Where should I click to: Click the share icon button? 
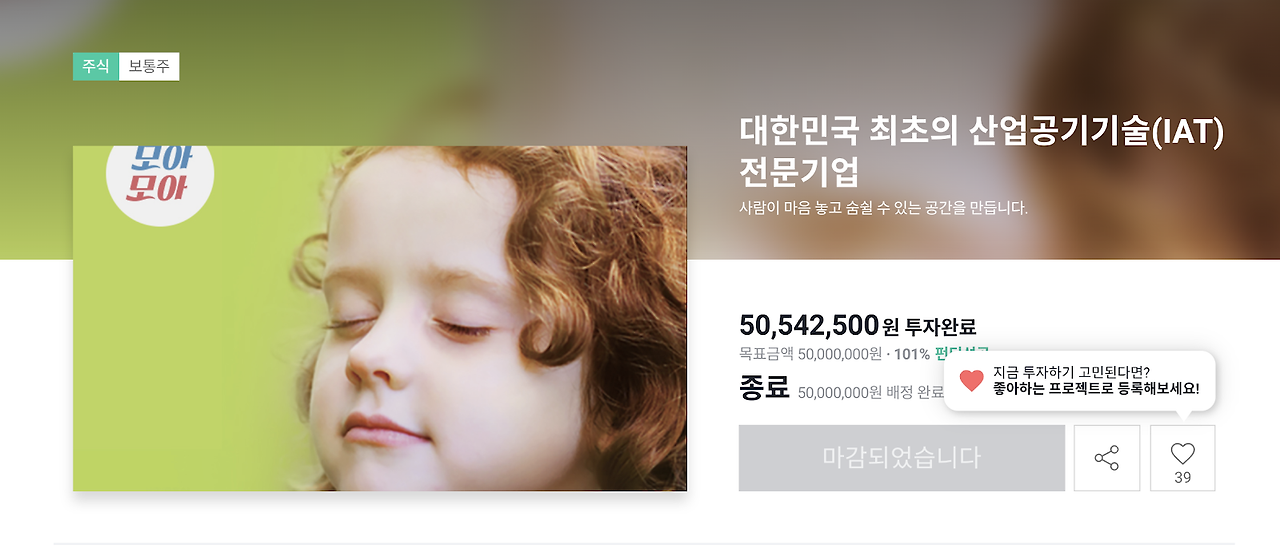coord(1106,458)
